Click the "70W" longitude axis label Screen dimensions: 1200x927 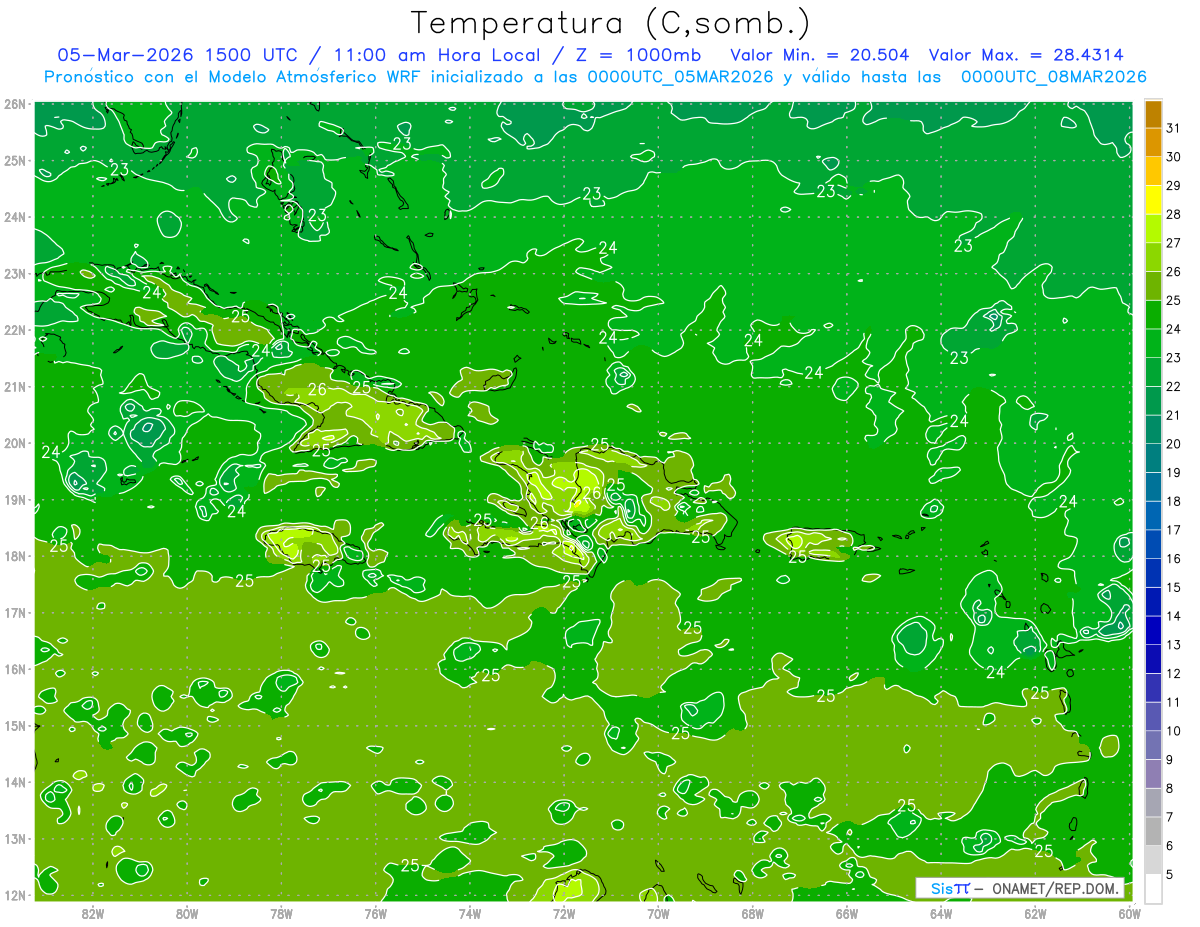(x=658, y=913)
